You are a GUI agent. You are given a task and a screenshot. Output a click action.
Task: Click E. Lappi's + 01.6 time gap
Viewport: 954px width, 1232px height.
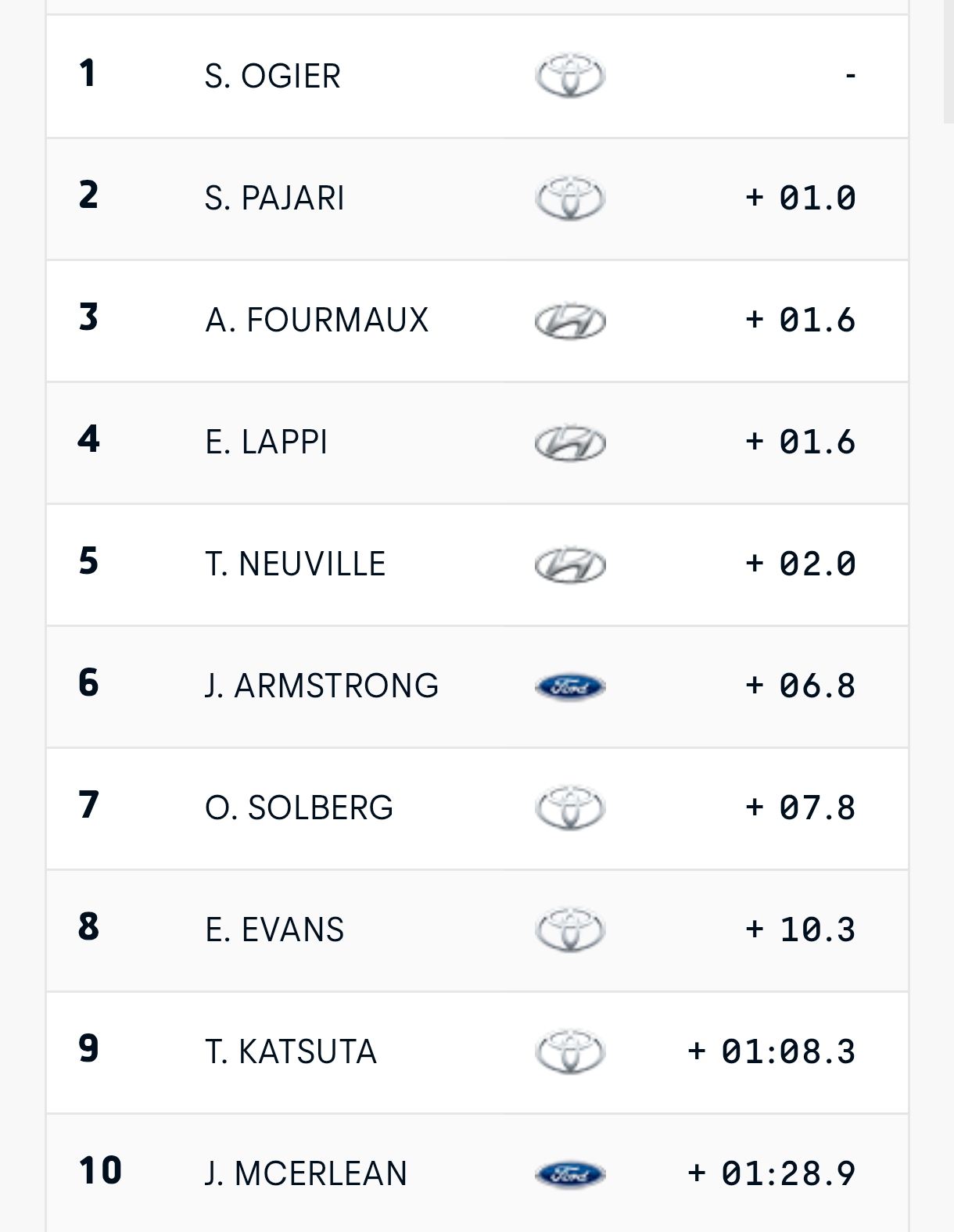(x=801, y=442)
